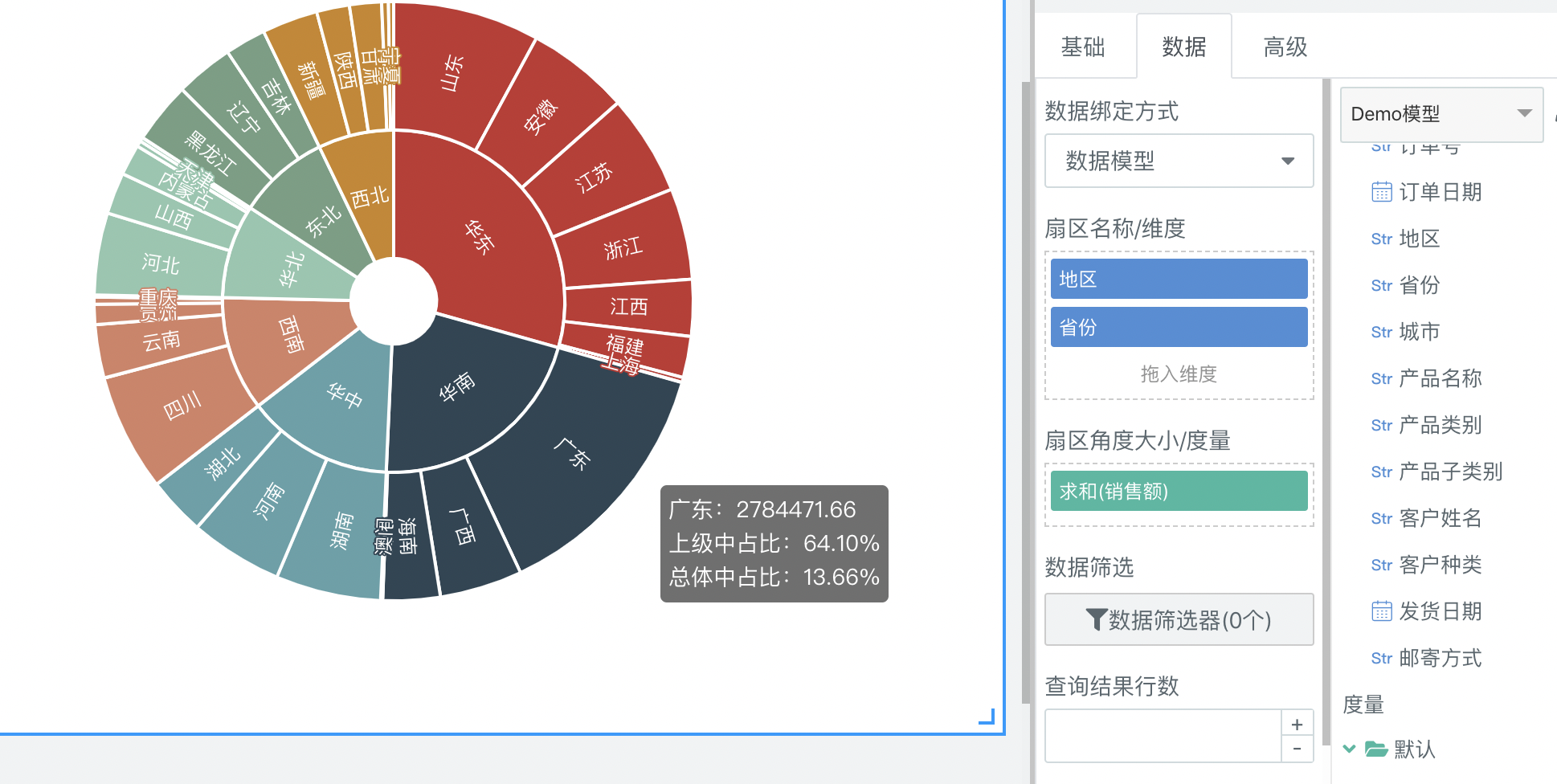Click the 西南 inner ring sector

click(291, 336)
